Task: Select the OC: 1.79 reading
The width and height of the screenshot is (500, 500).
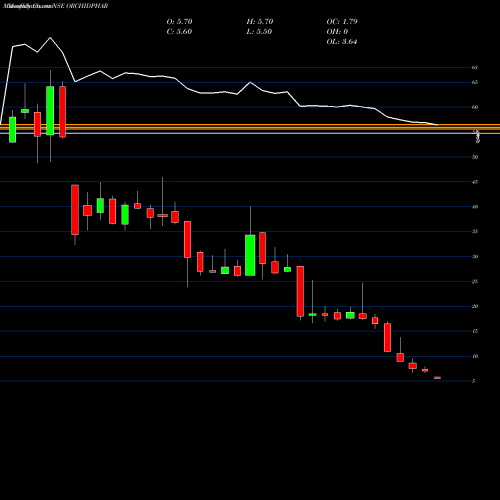Action: click(342, 22)
